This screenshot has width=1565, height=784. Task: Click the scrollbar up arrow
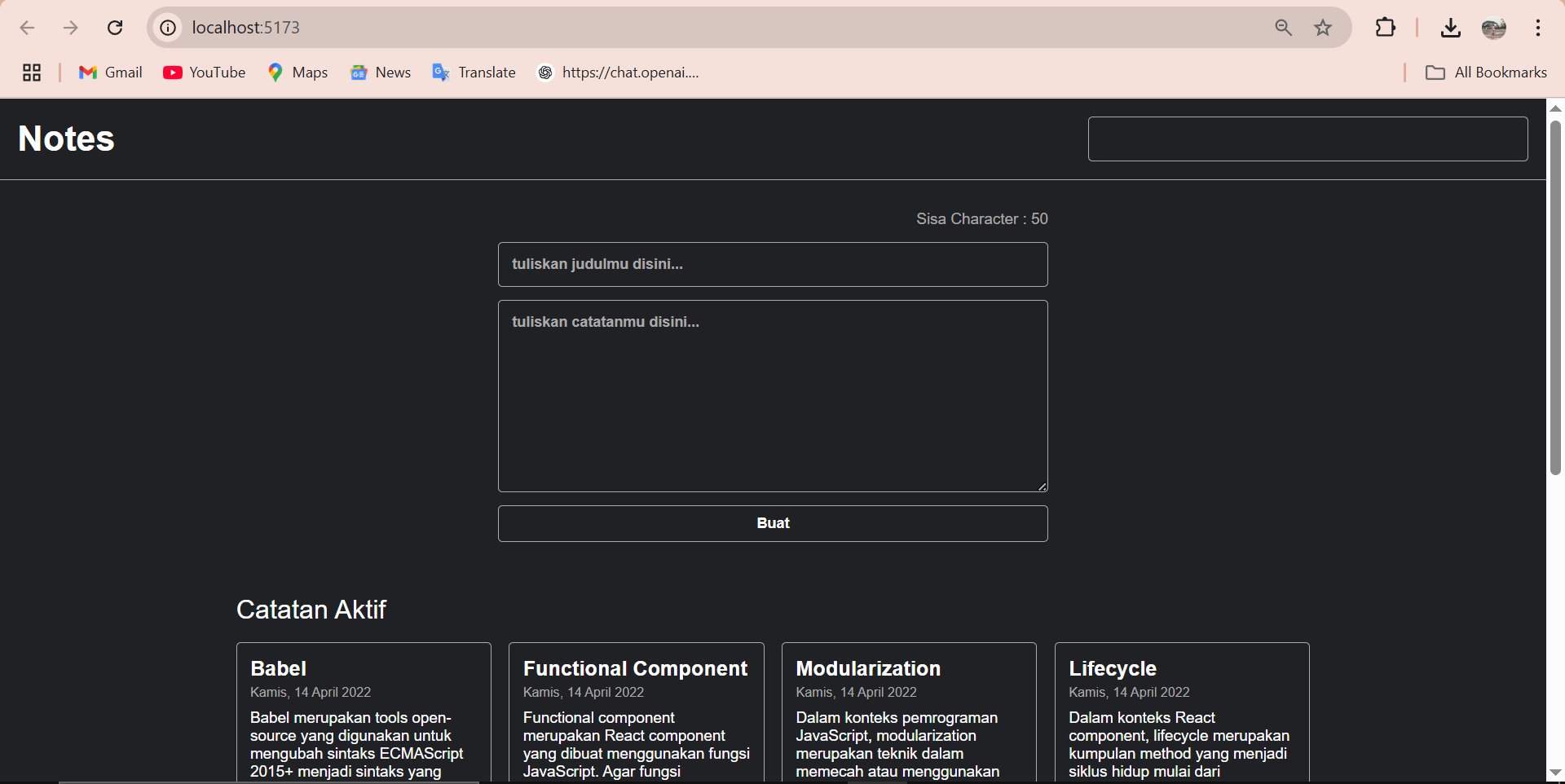coord(1555,108)
